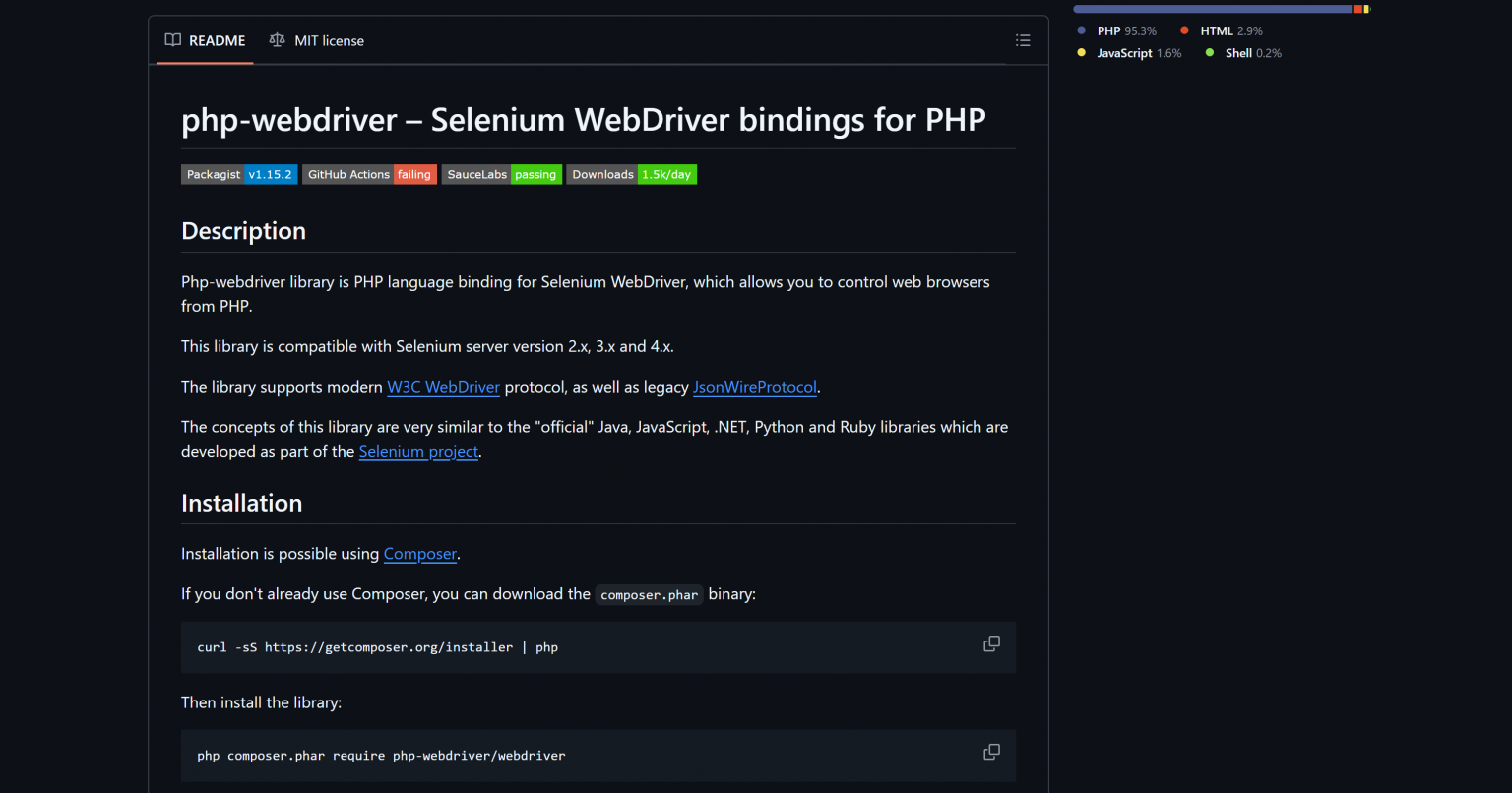This screenshot has height=793, width=1512.
Task: Click the languages percentage bar
Action: pos(1222,9)
